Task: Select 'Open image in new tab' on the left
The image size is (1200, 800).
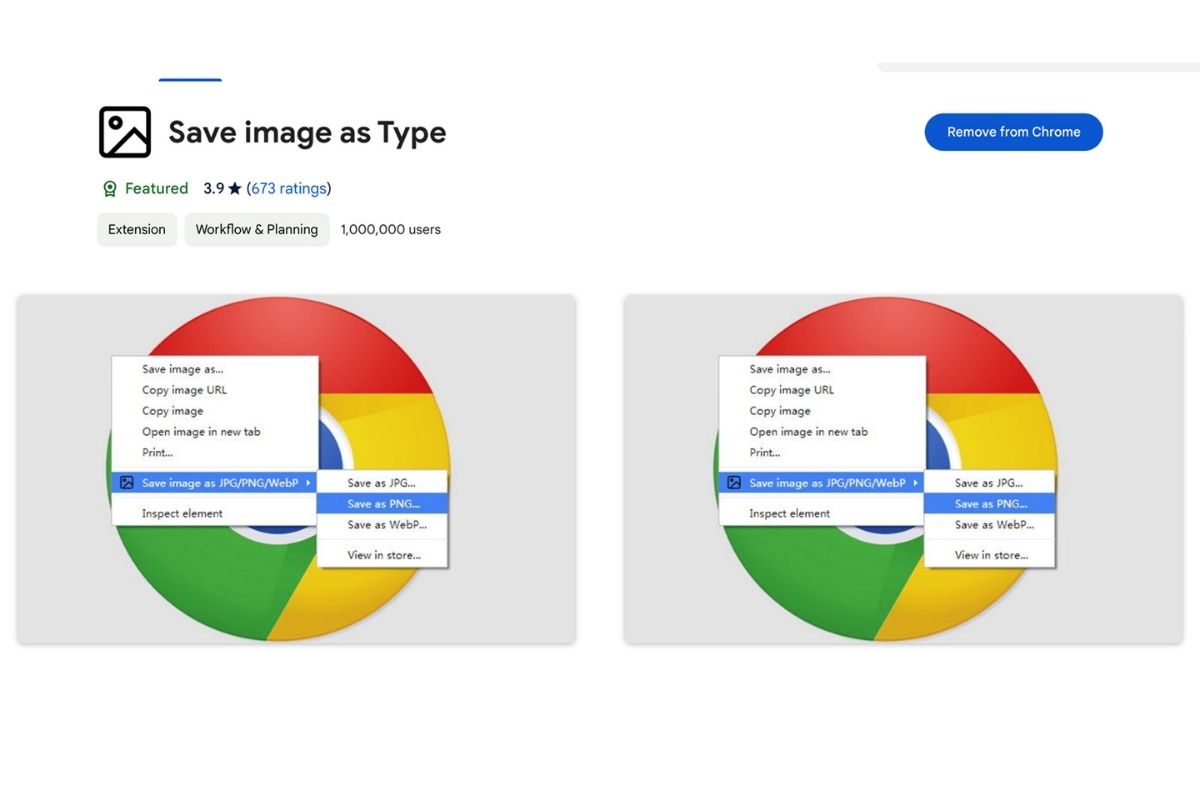Action: (204, 431)
